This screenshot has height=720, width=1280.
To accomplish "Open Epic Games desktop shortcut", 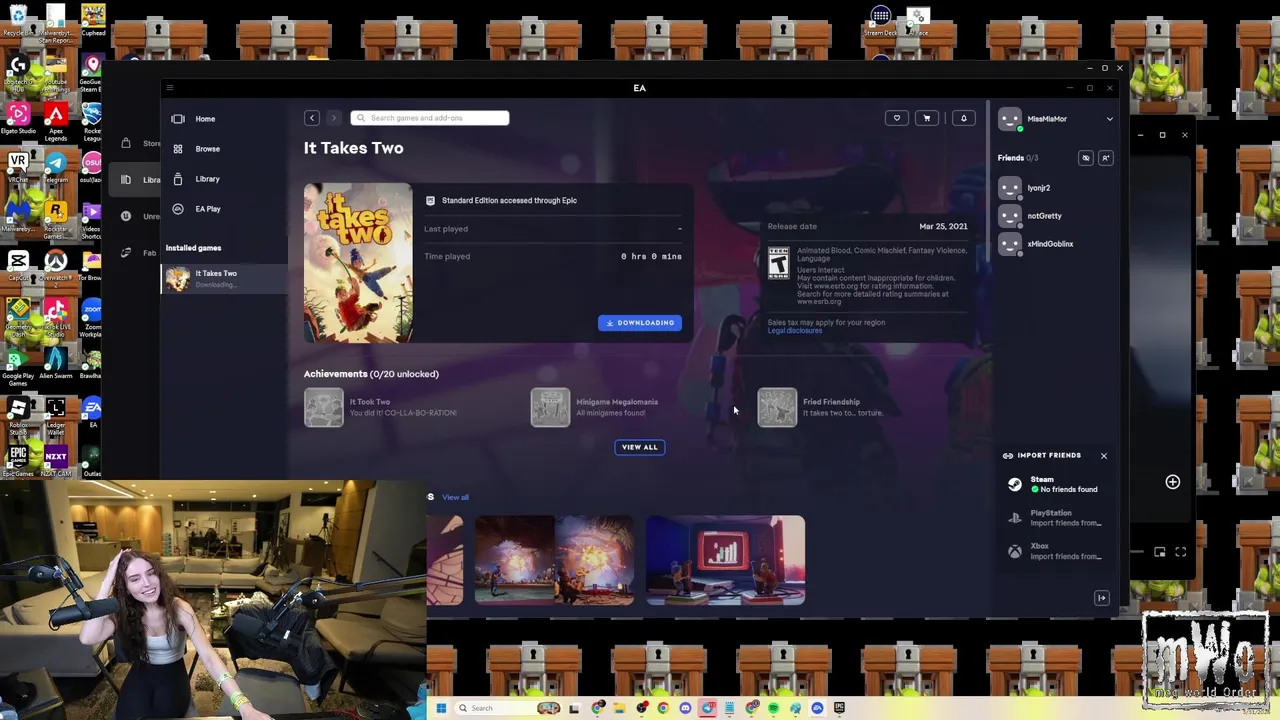I will [x=18, y=460].
